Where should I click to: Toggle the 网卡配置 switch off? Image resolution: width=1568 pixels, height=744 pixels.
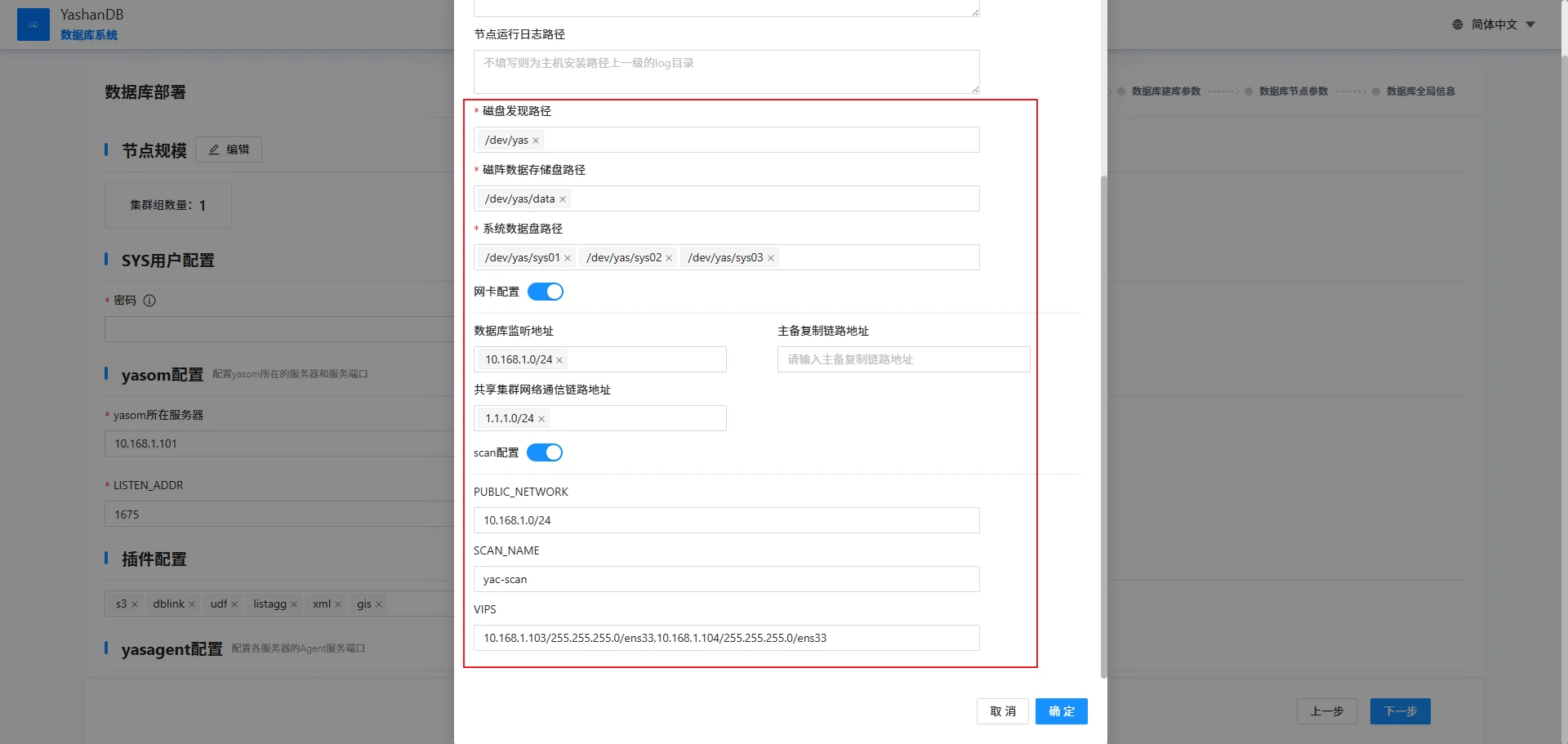(x=546, y=292)
